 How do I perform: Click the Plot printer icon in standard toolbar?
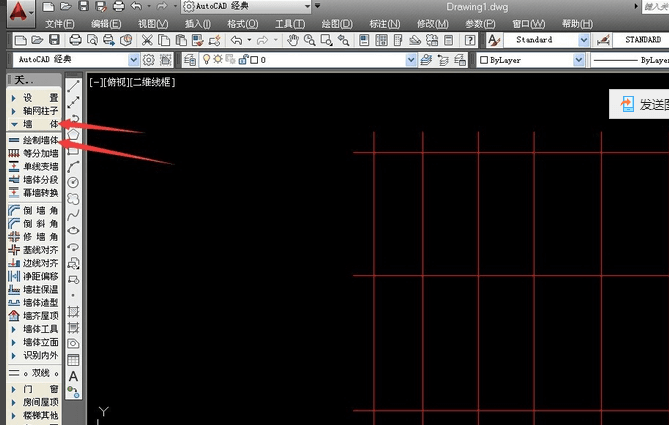(x=75, y=41)
